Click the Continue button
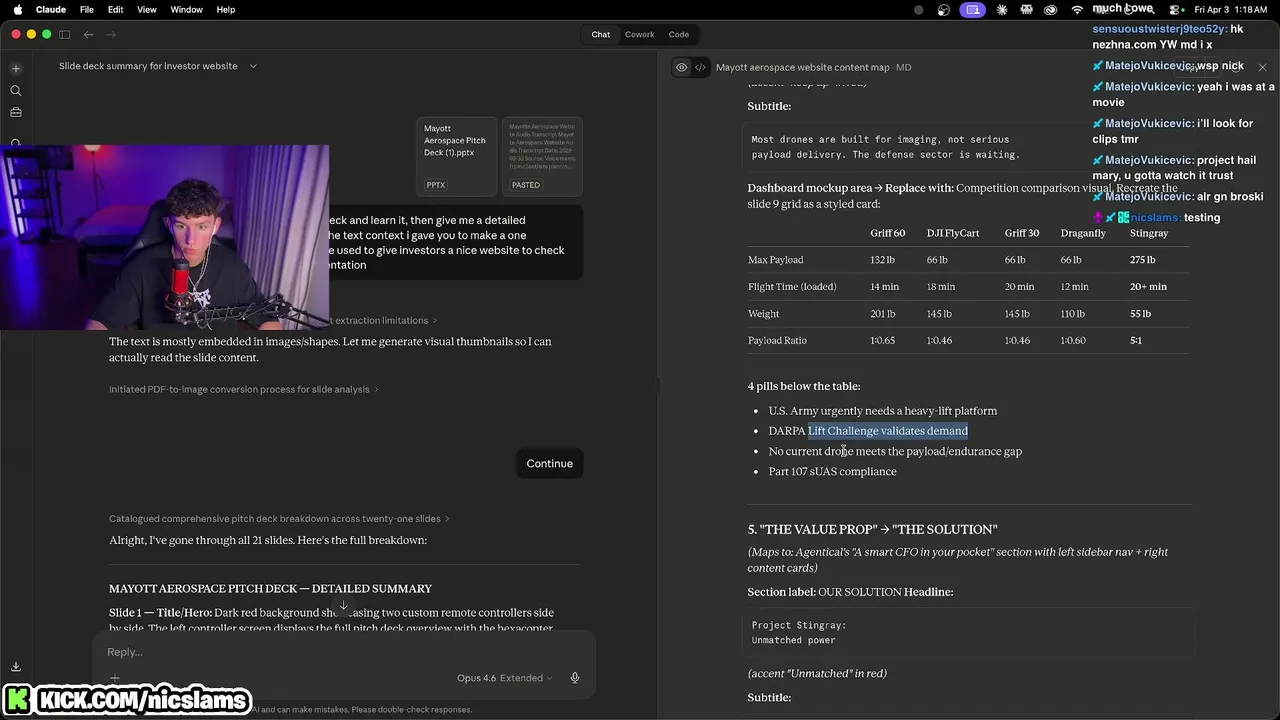 pos(550,464)
